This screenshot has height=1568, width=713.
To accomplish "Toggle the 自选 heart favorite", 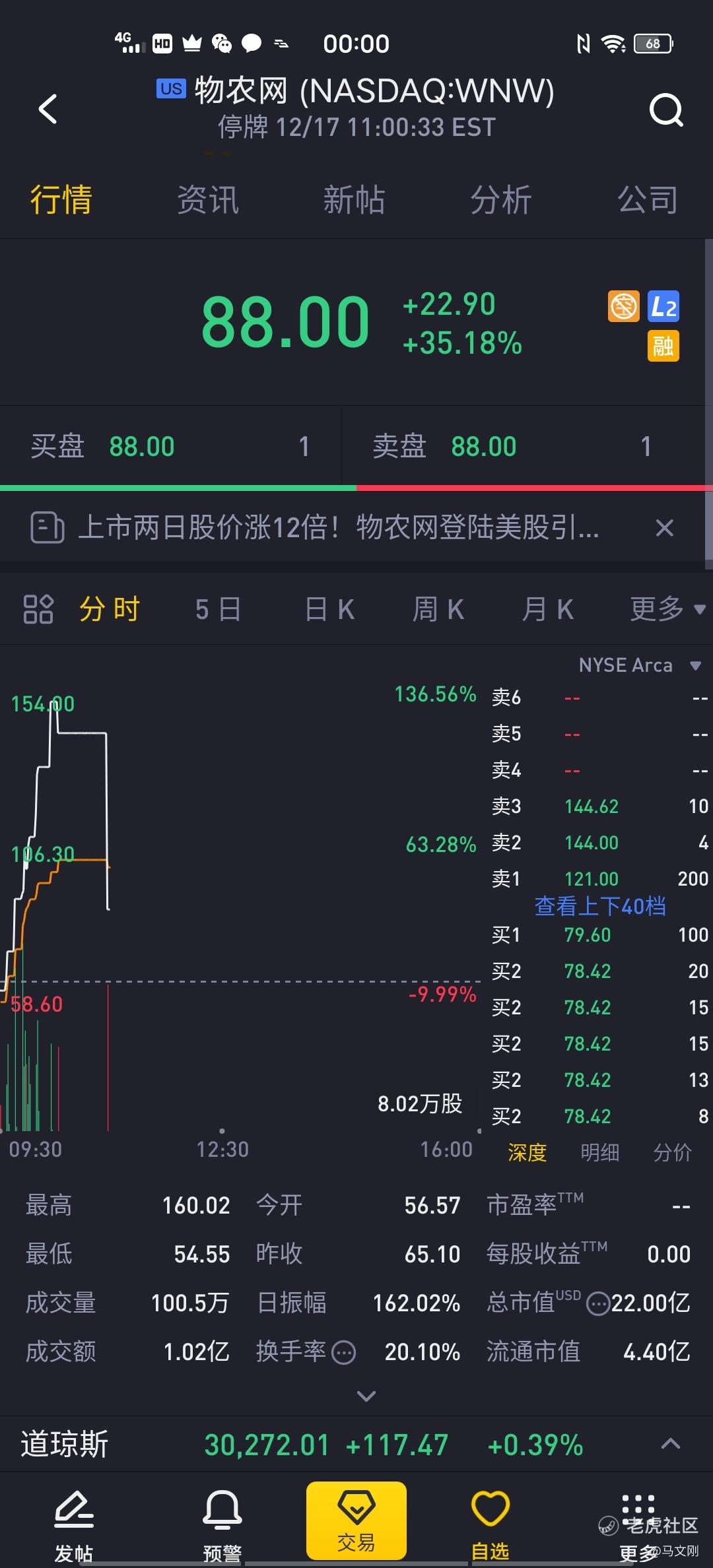I will pyautogui.click(x=491, y=1525).
